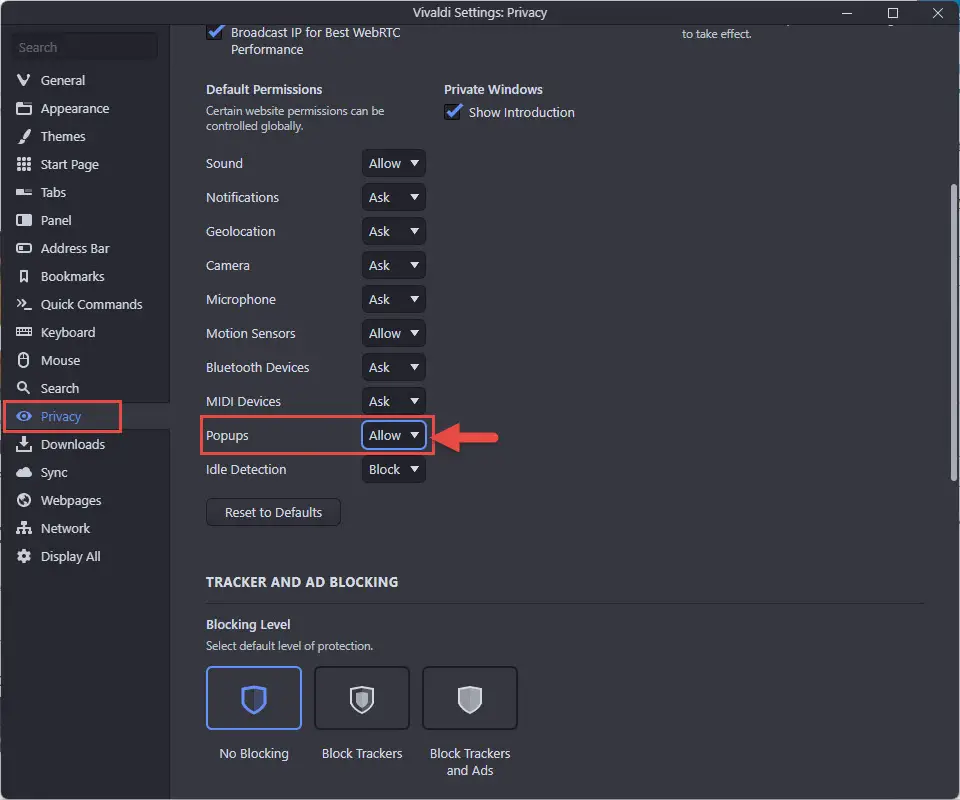960x800 pixels.
Task: Click the TRACKER AND AD BLOCKING heading
Action: click(x=302, y=582)
